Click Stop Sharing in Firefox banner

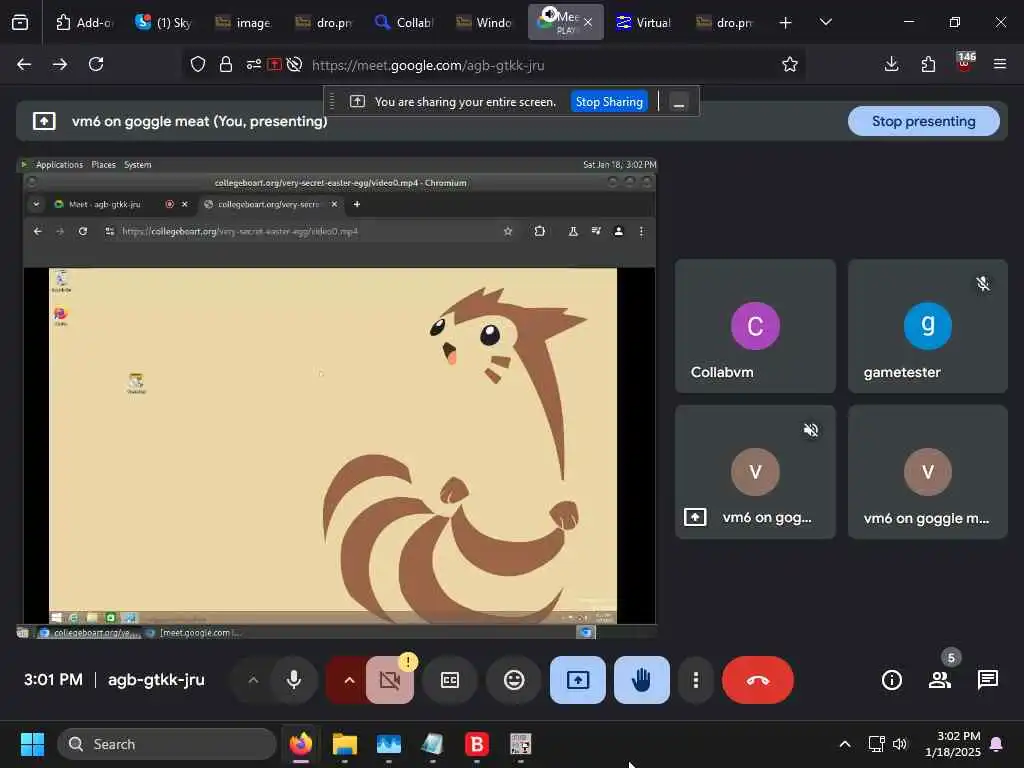click(609, 102)
